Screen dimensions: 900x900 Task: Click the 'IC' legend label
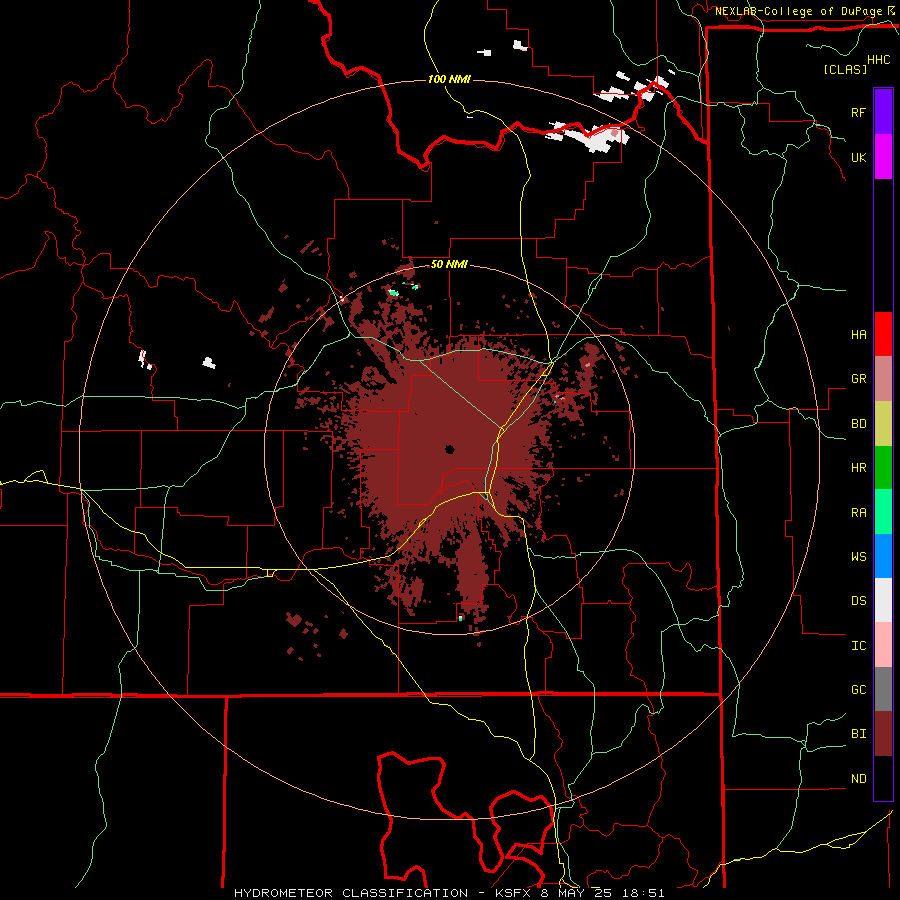[x=858, y=645]
